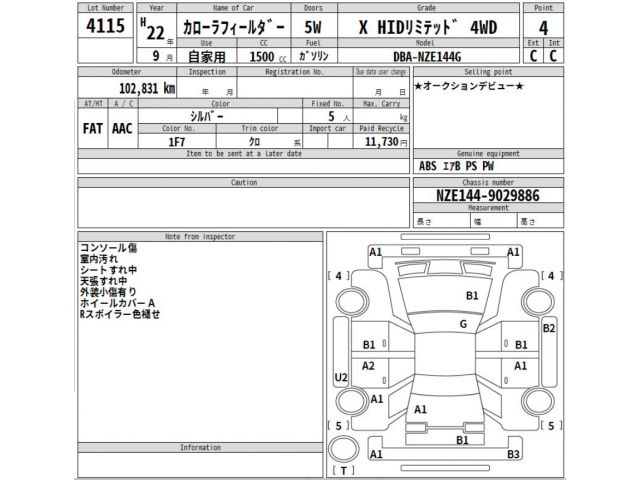Click the odometer reading 102,831 km

(x=147, y=88)
